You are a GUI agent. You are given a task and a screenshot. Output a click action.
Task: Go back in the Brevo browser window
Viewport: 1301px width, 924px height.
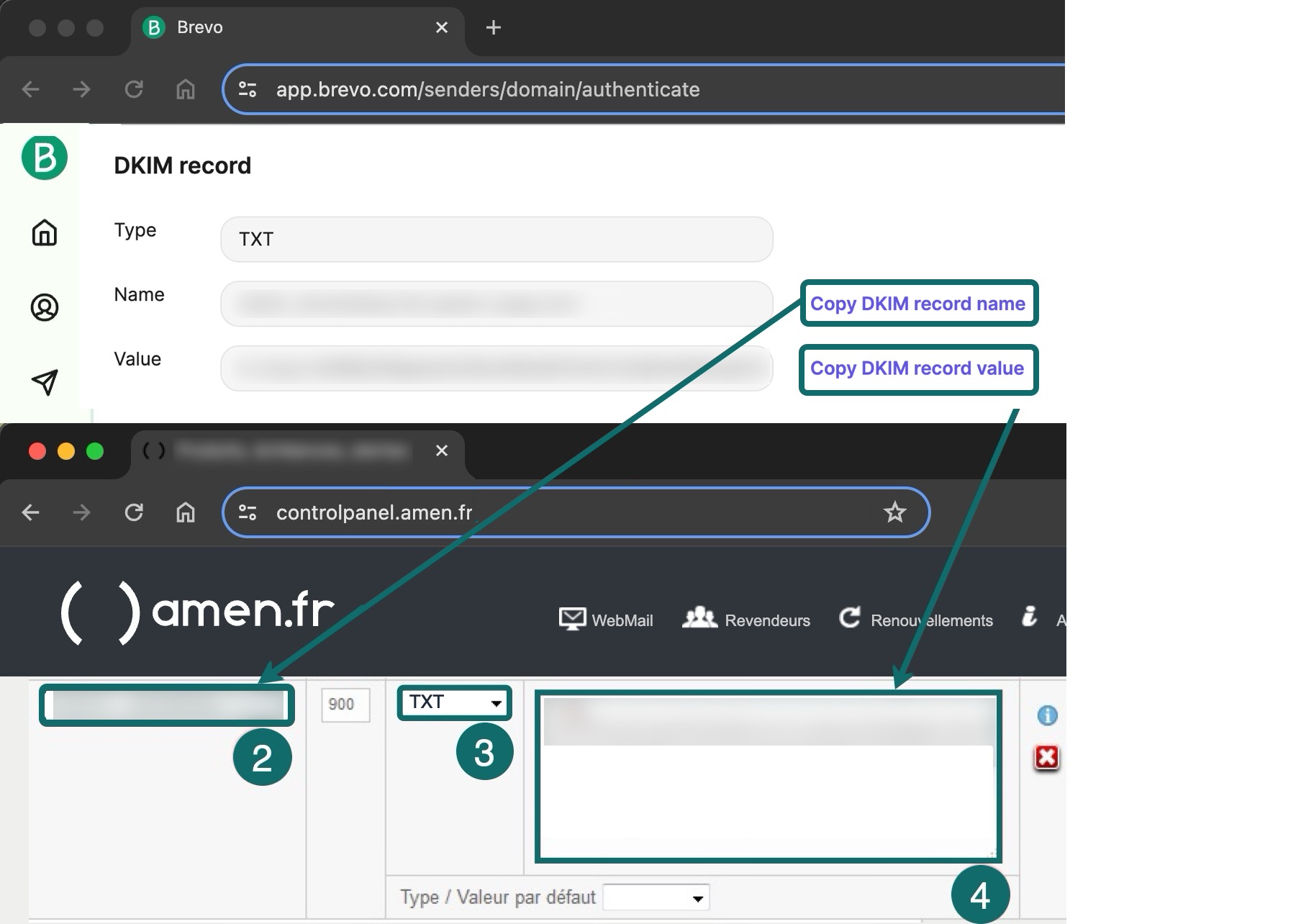(30, 89)
